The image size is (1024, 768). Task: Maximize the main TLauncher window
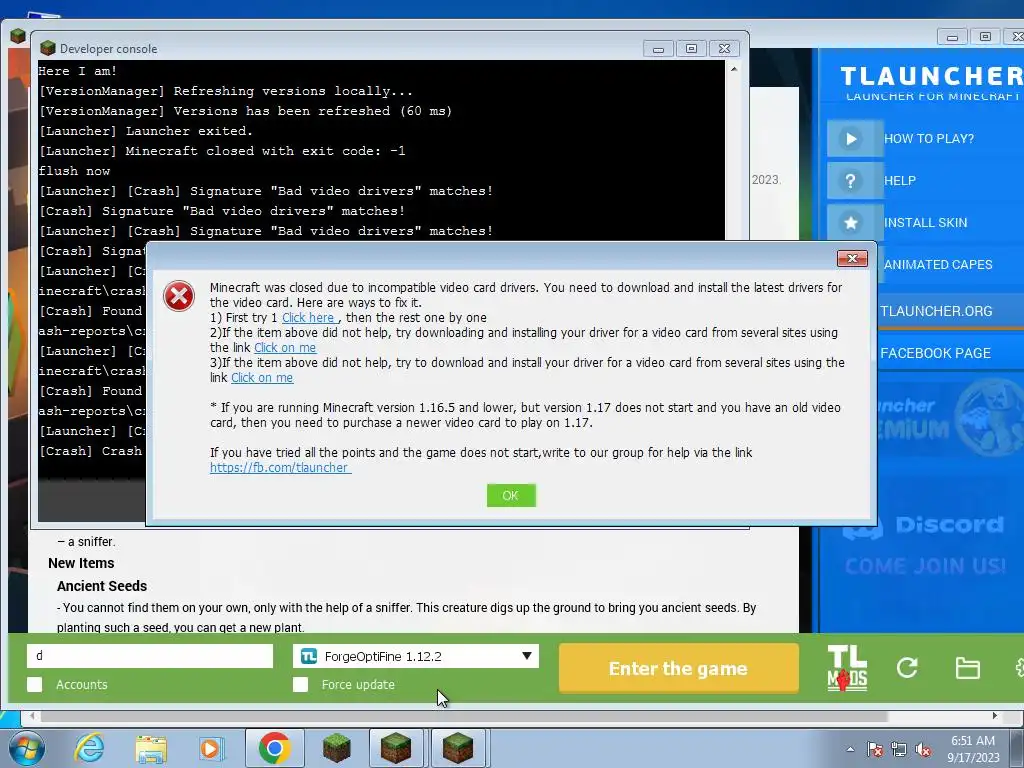pyautogui.click(x=985, y=37)
